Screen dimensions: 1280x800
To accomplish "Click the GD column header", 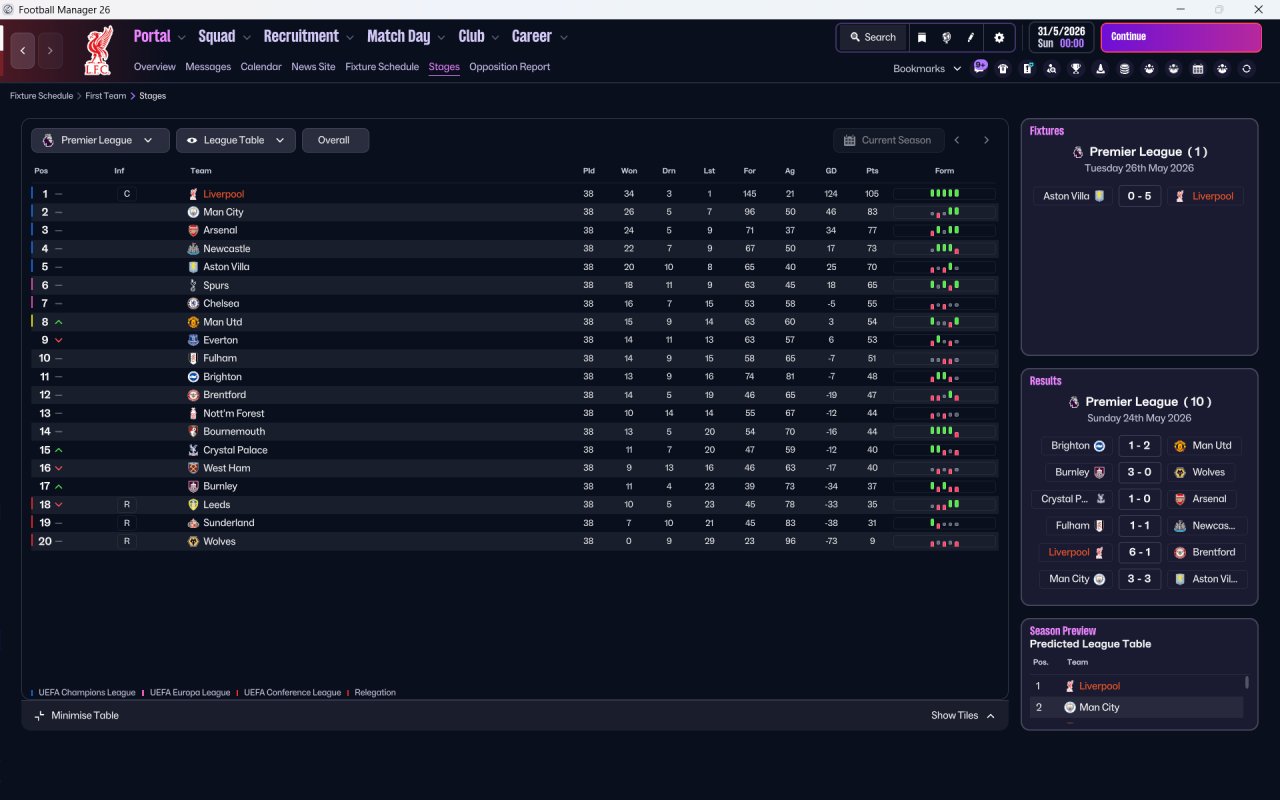I will 831,171.
